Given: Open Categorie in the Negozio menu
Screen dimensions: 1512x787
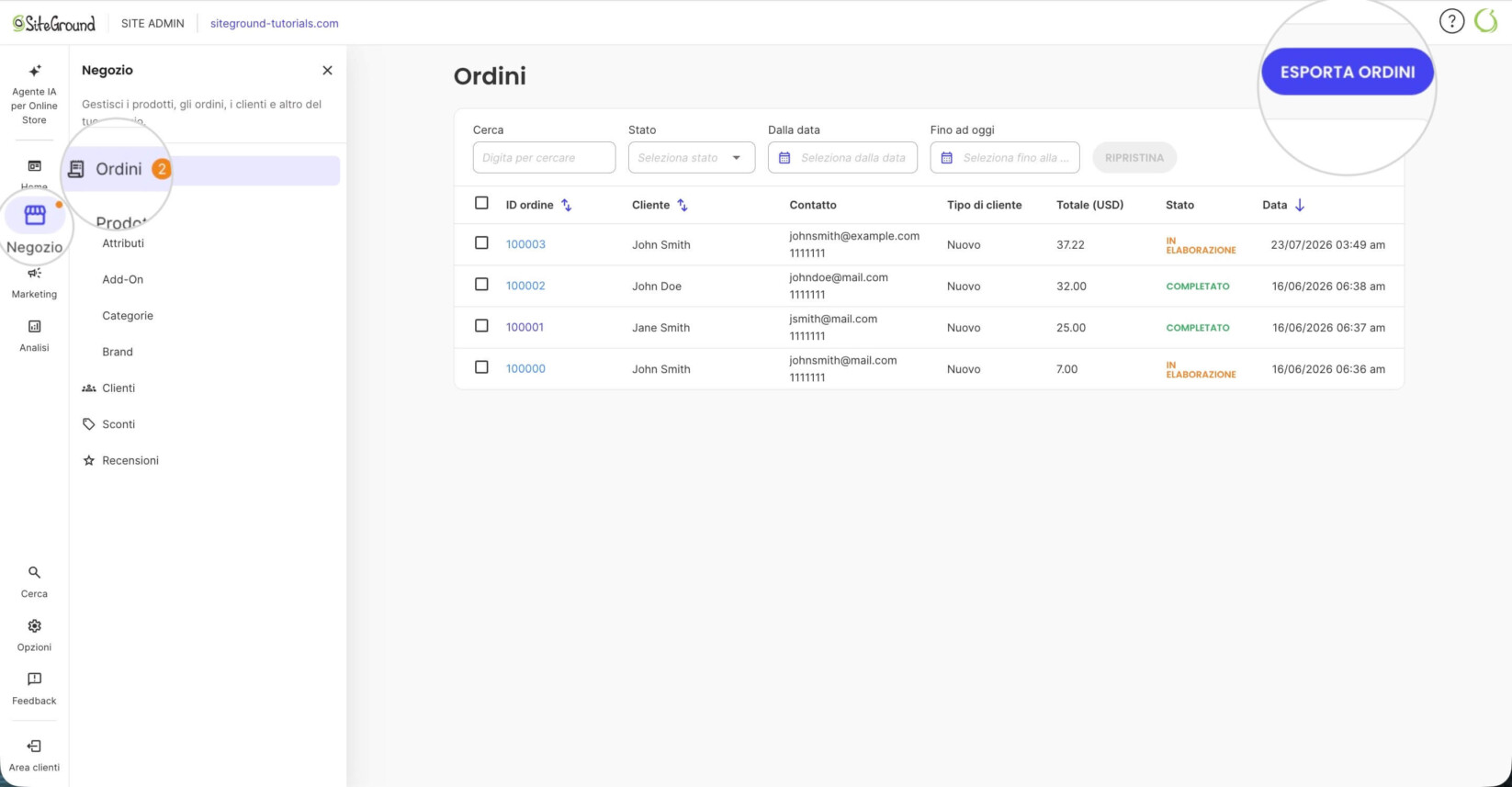Looking at the screenshot, I should coord(128,316).
